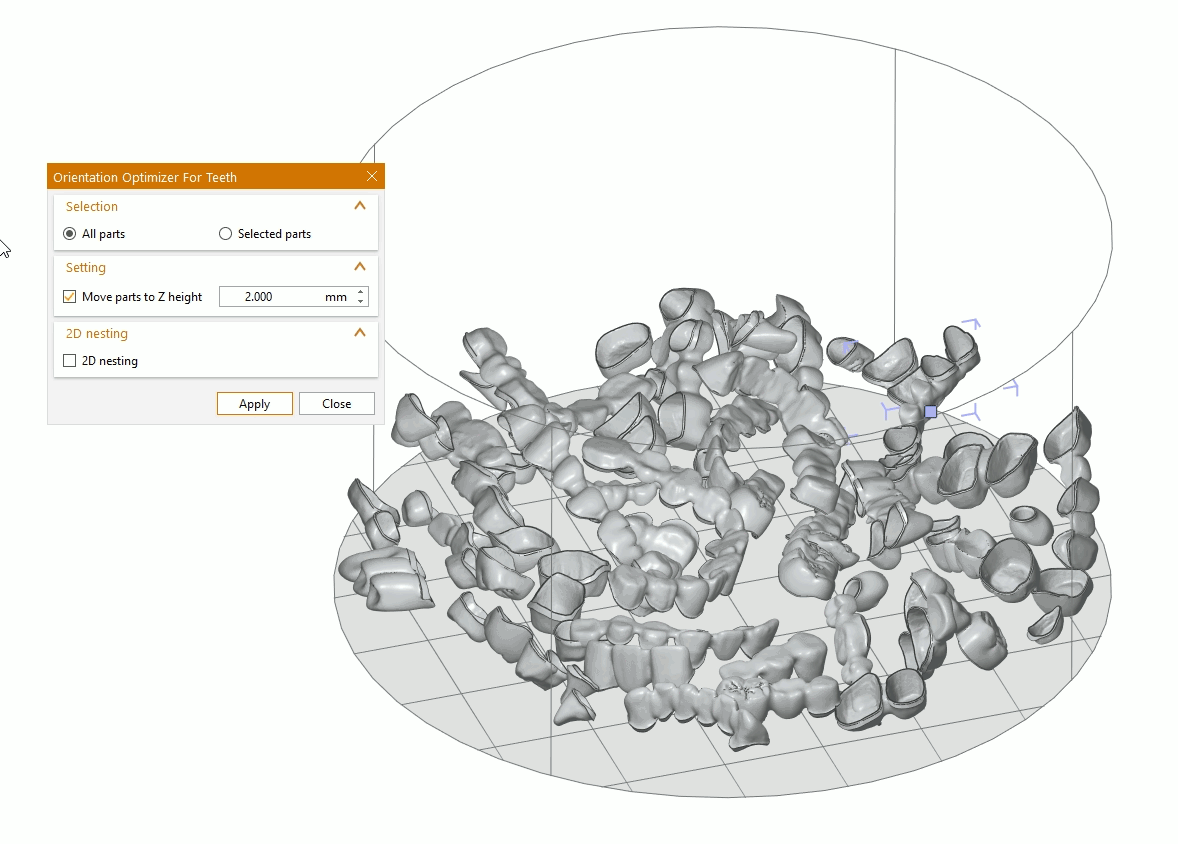Click the Orientation Optimizer For Teeth title bar
This screenshot has height=844, width=1178.
[x=200, y=177]
